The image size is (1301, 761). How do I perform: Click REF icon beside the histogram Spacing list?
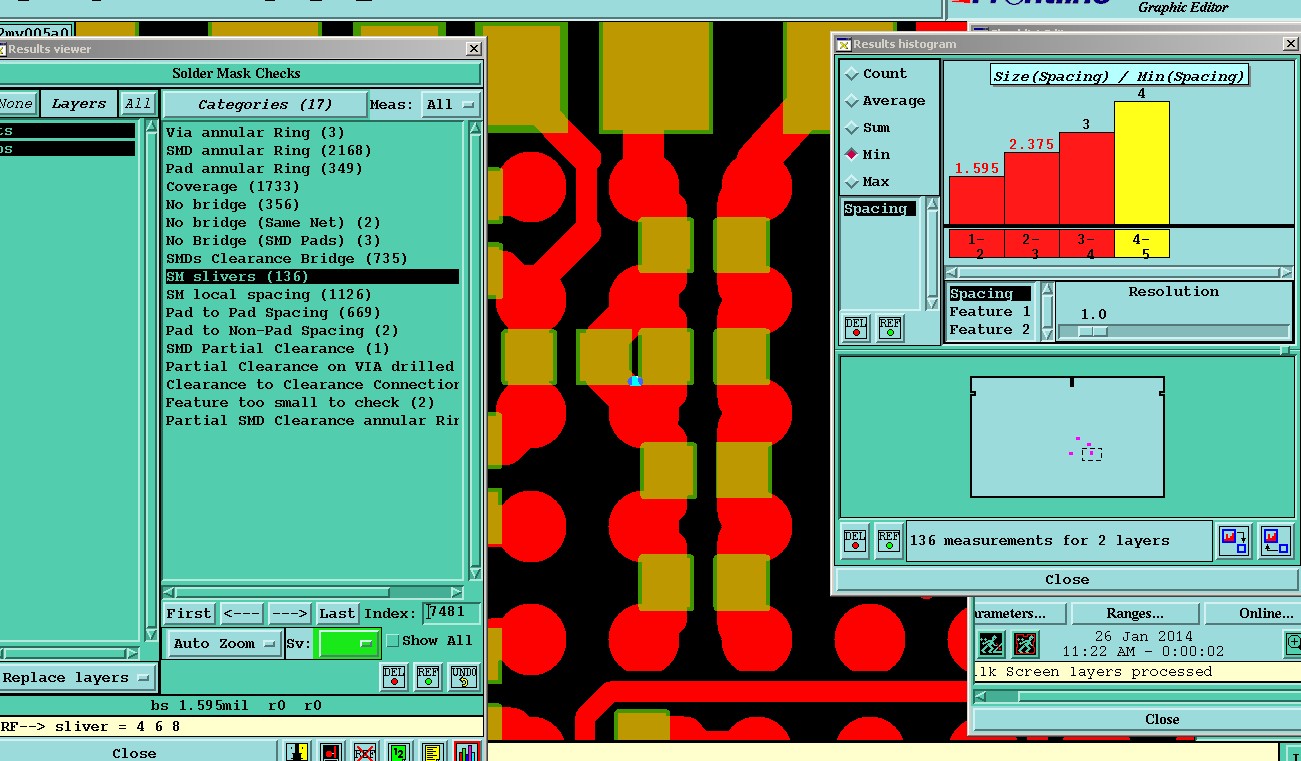pyautogui.click(x=889, y=328)
